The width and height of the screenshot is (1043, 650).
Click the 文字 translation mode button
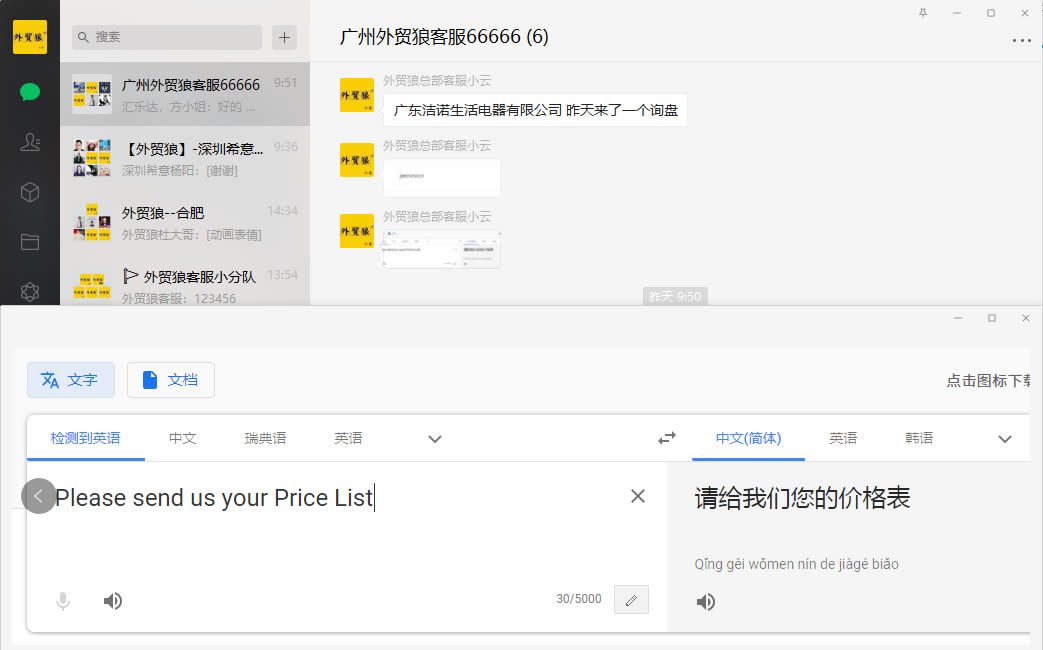click(x=71, y=380)
